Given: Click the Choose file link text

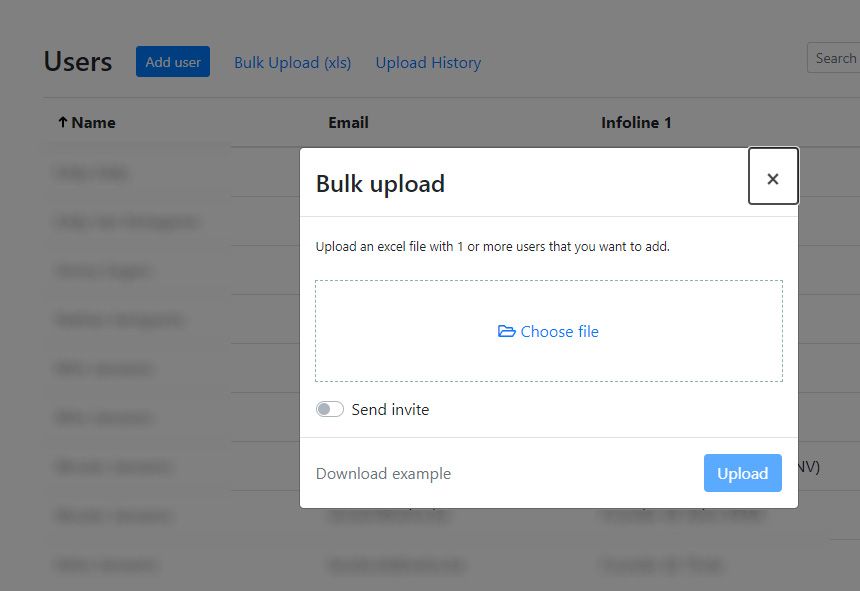Looking at the screenshot, I should point(559,331).
